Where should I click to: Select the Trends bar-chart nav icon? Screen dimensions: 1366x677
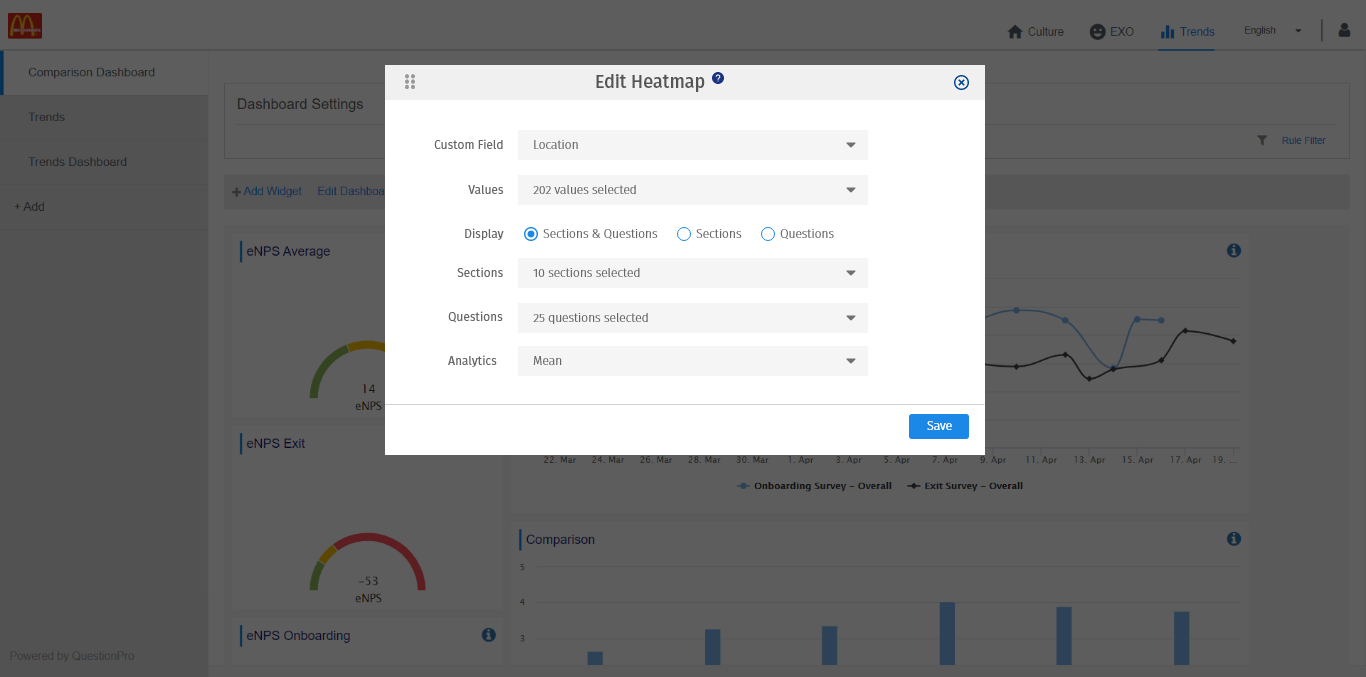point(1168,31)
